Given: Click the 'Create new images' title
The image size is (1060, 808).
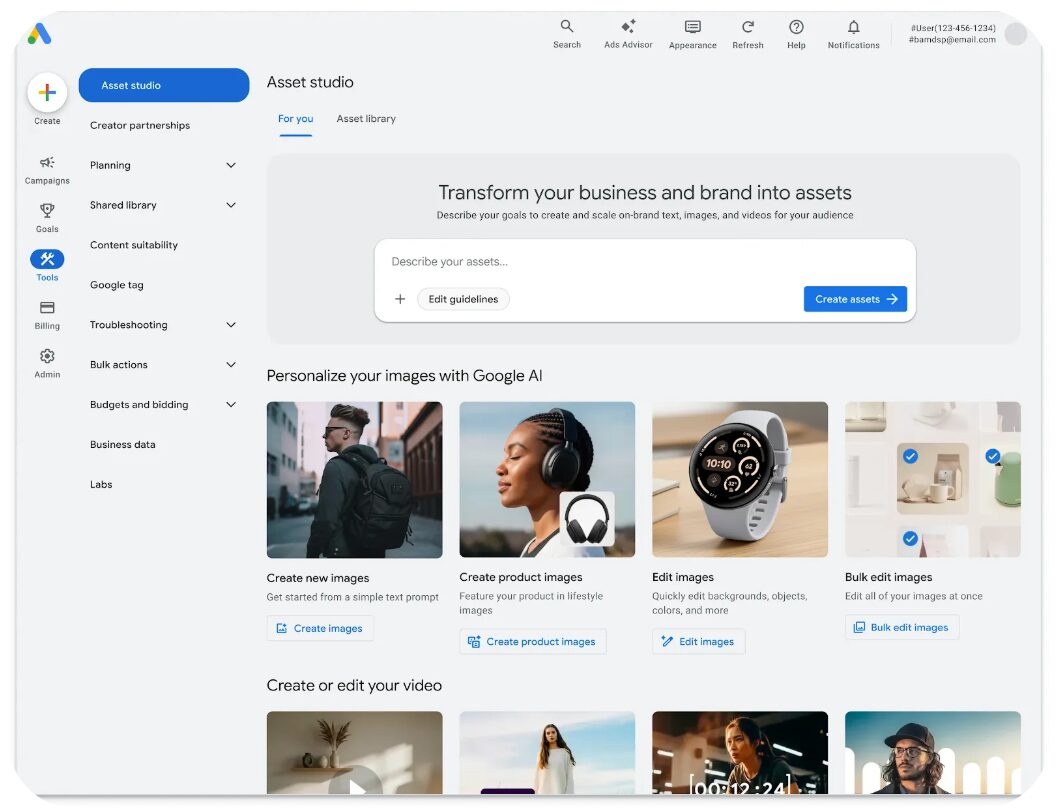Looking at the screenshot, I should click(318, 578).
